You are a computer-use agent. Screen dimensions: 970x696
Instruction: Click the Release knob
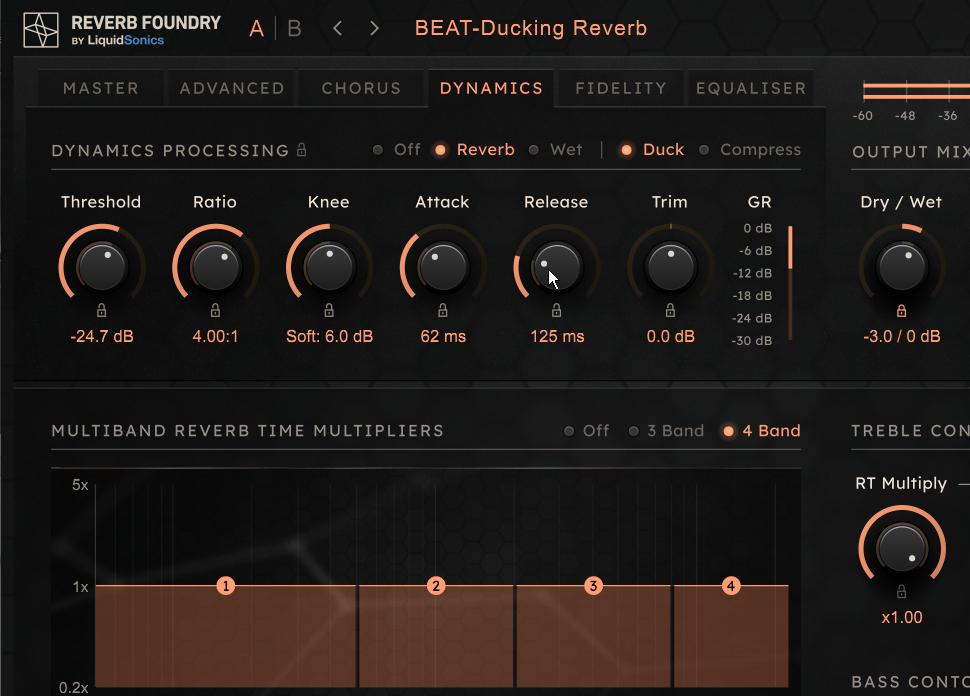click(x=557, y=267)
